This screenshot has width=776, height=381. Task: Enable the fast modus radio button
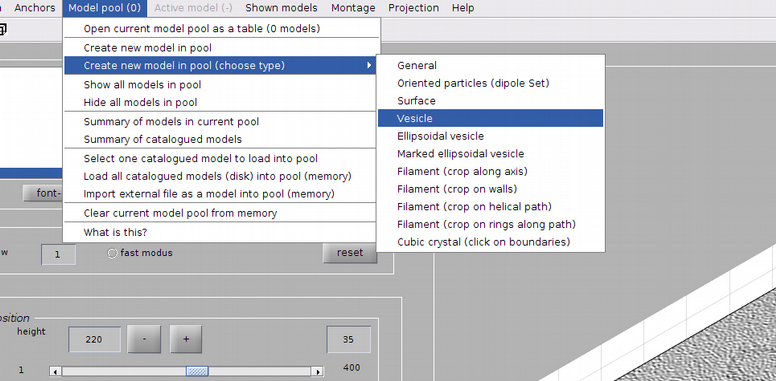tap(112, 253)
